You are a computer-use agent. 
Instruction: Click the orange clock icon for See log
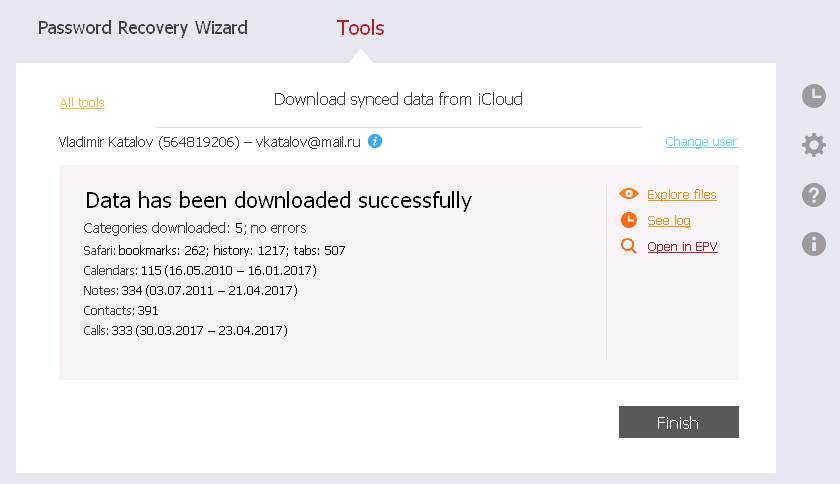(x=629, y=220)
